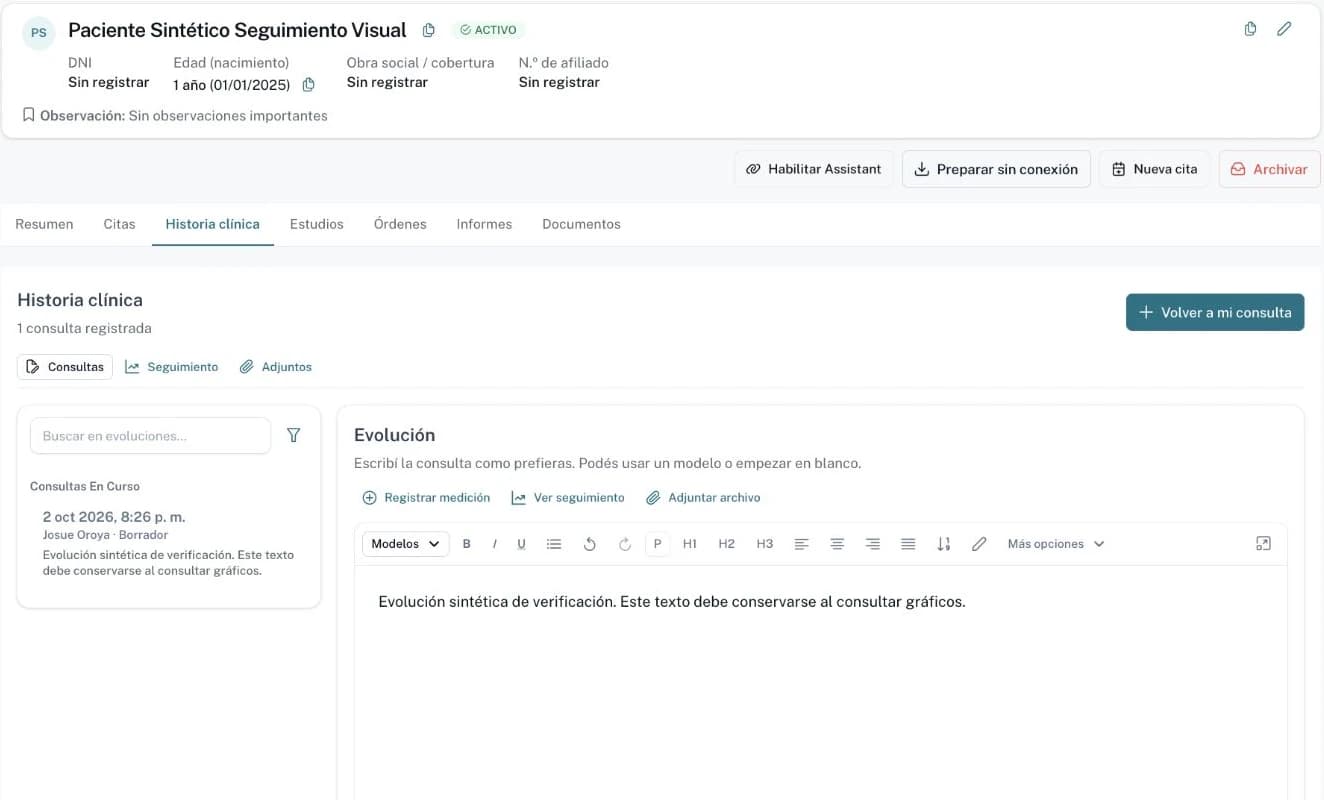The height and width of the screenshot is (800, 1324).
Task: Justify the text
Action: point(908,544)
